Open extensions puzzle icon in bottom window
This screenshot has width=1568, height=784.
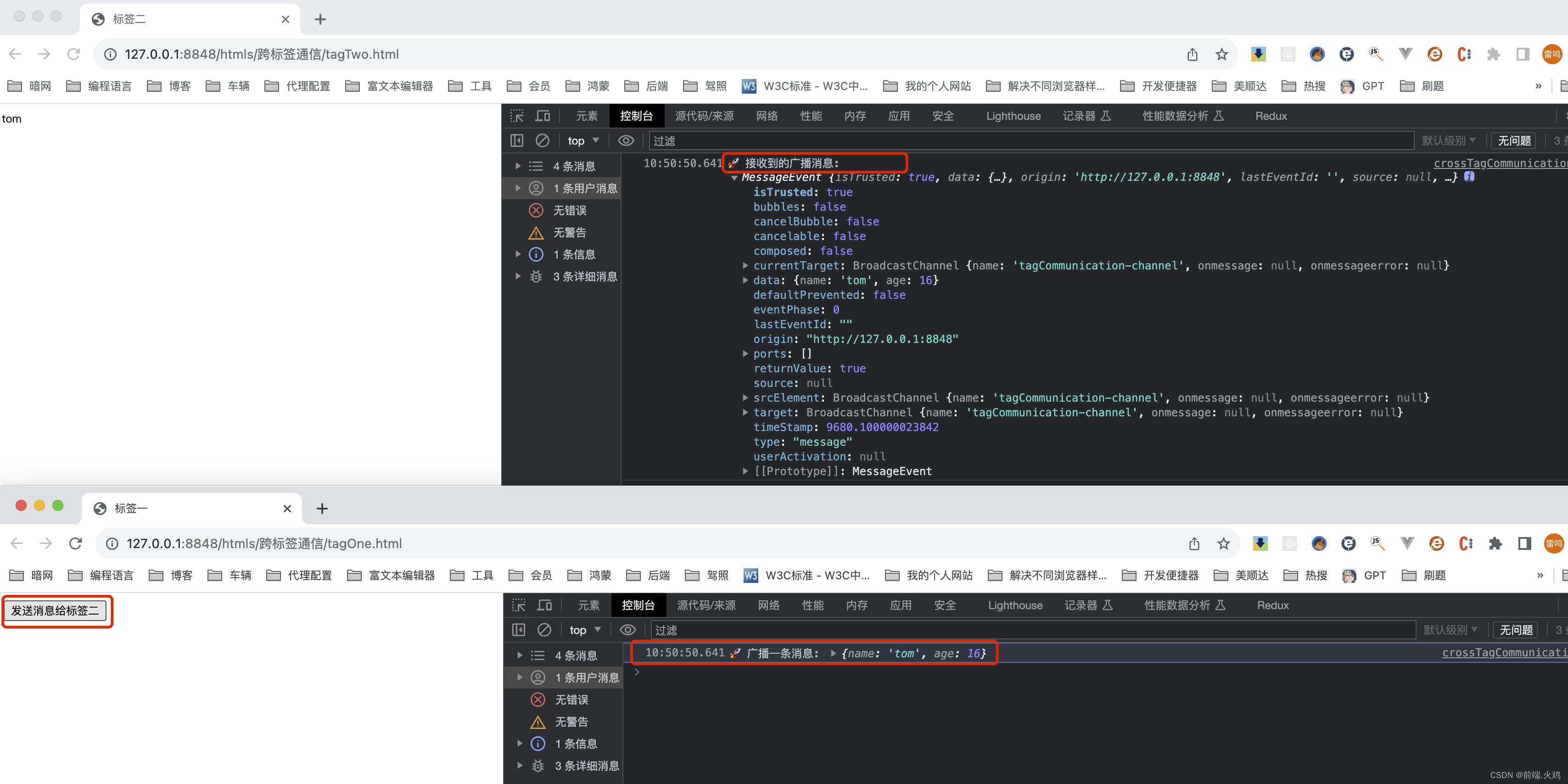(1495, 543)
